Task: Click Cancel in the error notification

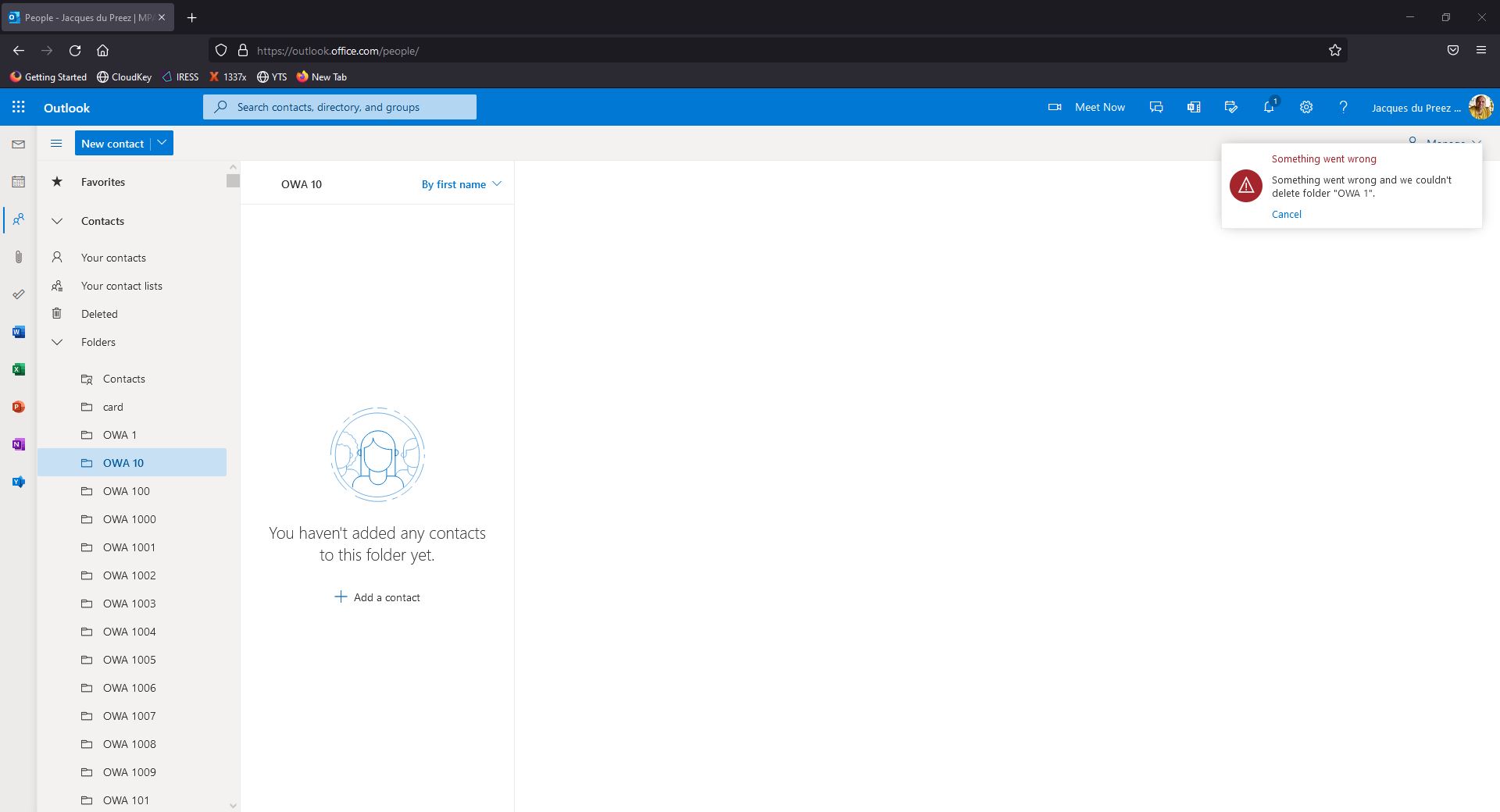Action: (x=1285, y=213)
